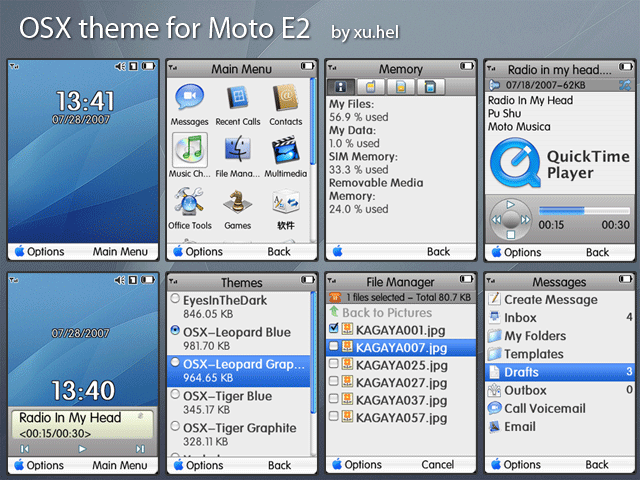Image resolution: width=640 pixels, height=480 pixels.
Task: Check the KAGAYA007.jpg checkbox
Action: pyautogui.click(x=334, y=346)
